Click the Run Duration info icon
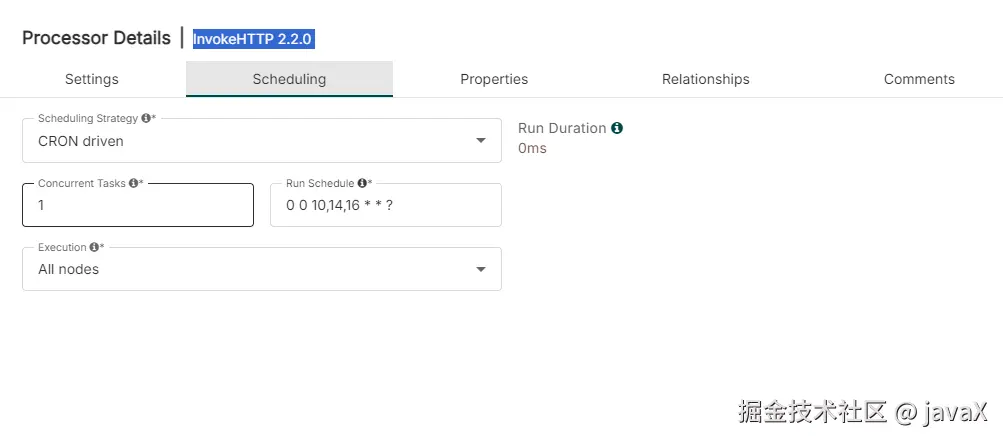 coord(617,128)
